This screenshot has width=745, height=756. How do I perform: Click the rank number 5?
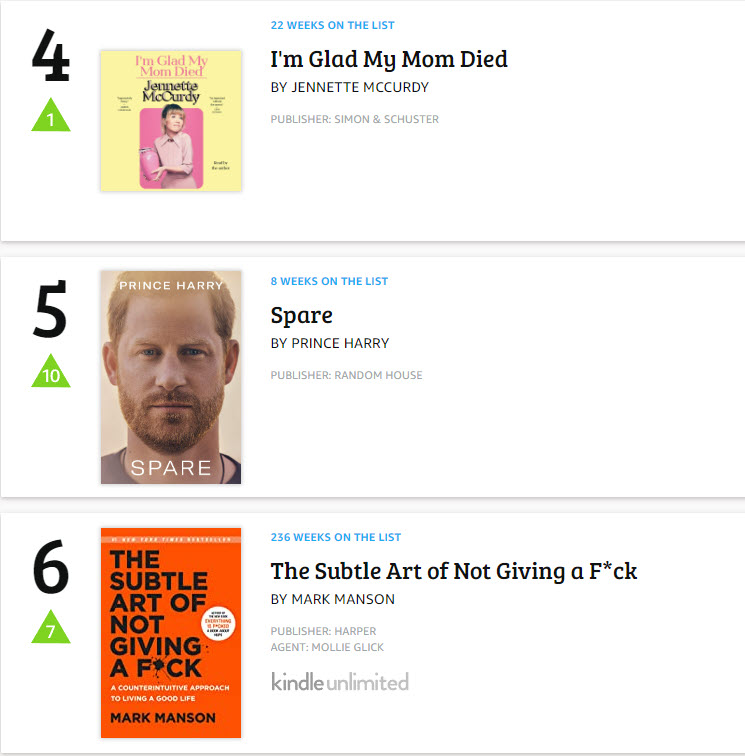point(51,312)
